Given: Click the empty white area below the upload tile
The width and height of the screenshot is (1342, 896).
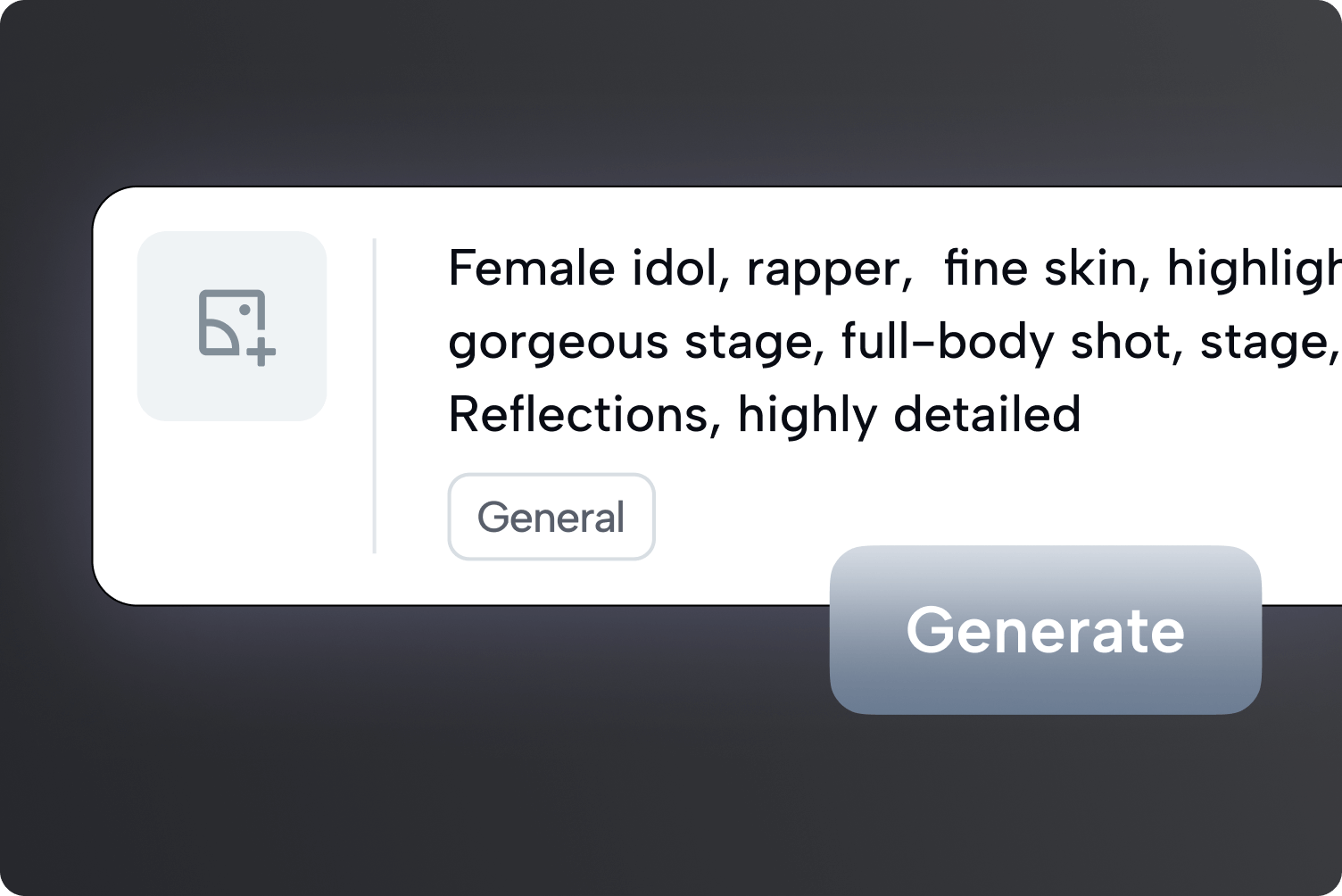Looking at the screenshot, I should click(x=232, y=509).
